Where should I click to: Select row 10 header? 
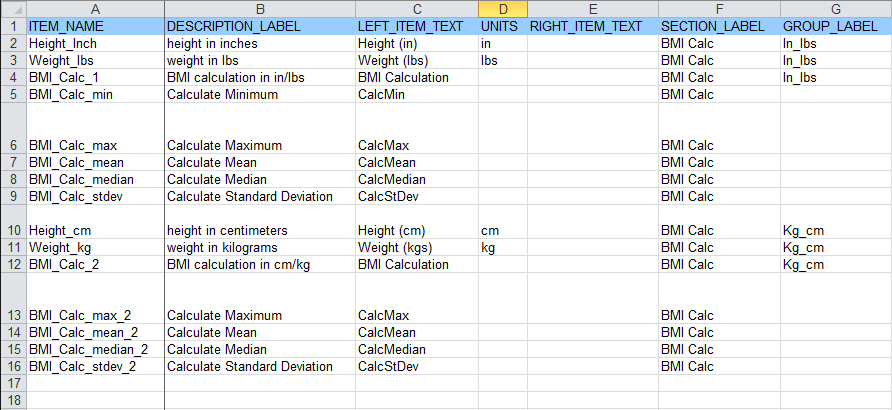coord(12,230)
